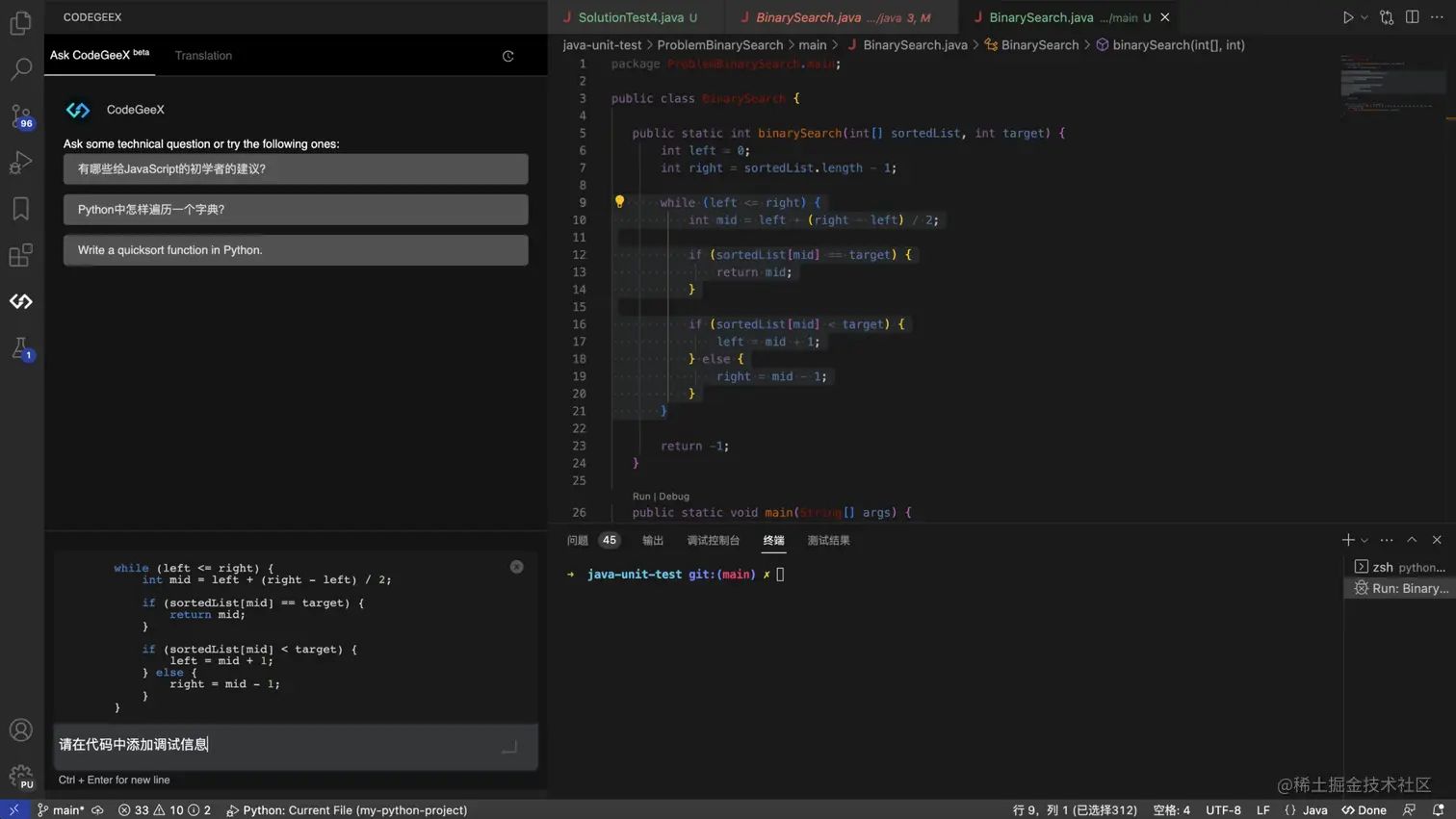The width and height of the screenshot is (1456, 819).
Task: Open the terminal panel ellipsis menu
Action: coord(1387,540)
